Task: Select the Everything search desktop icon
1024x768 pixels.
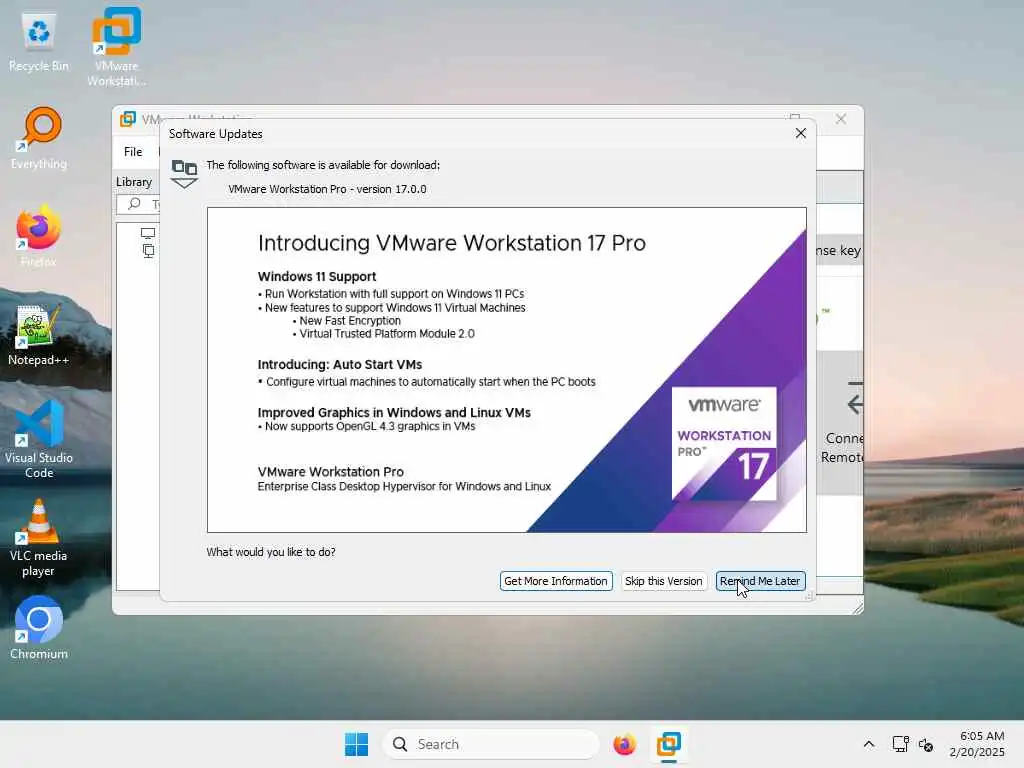Action: 39,138
